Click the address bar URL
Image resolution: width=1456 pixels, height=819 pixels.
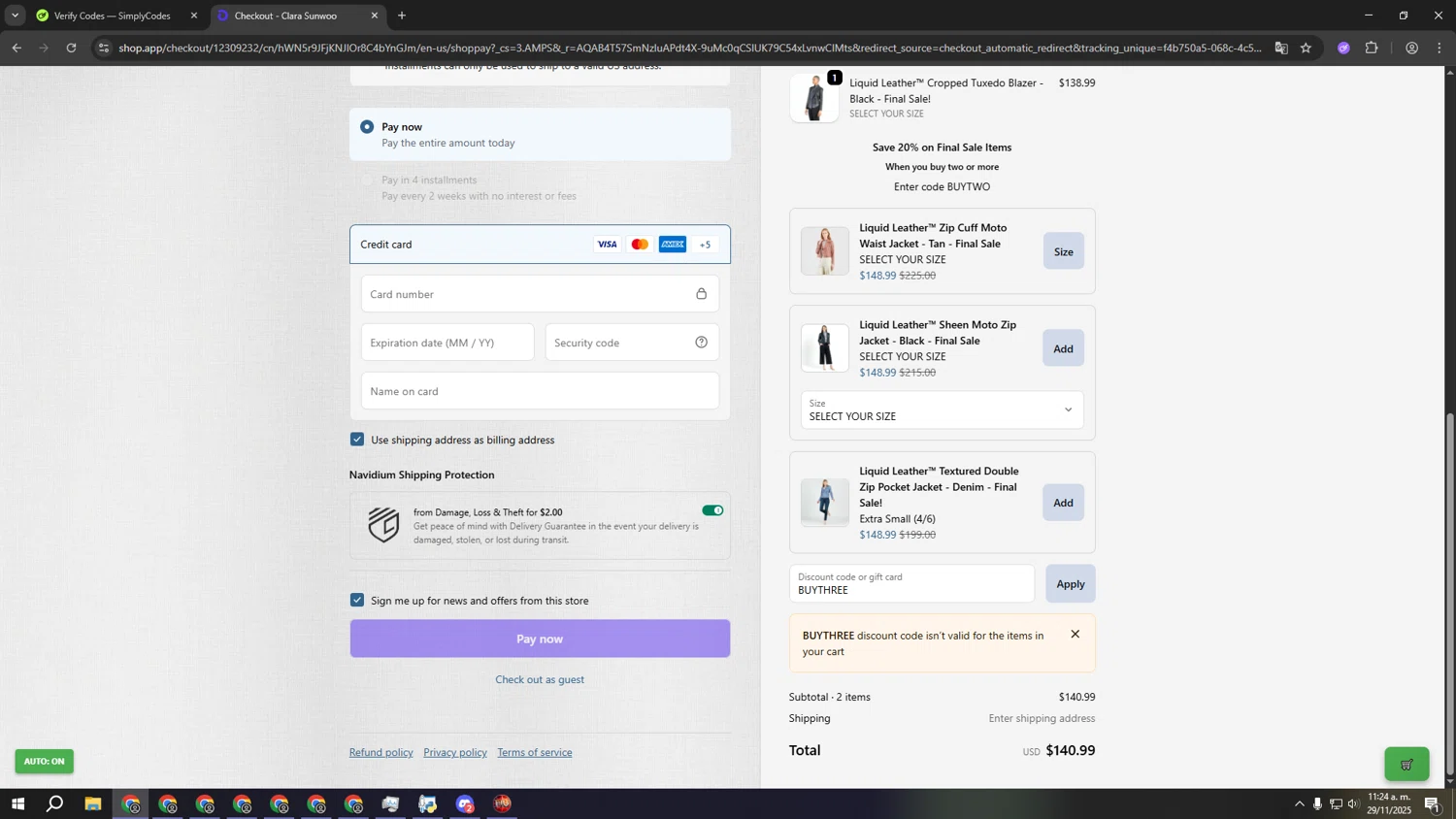pyautogui.click(x=689, y=48)
